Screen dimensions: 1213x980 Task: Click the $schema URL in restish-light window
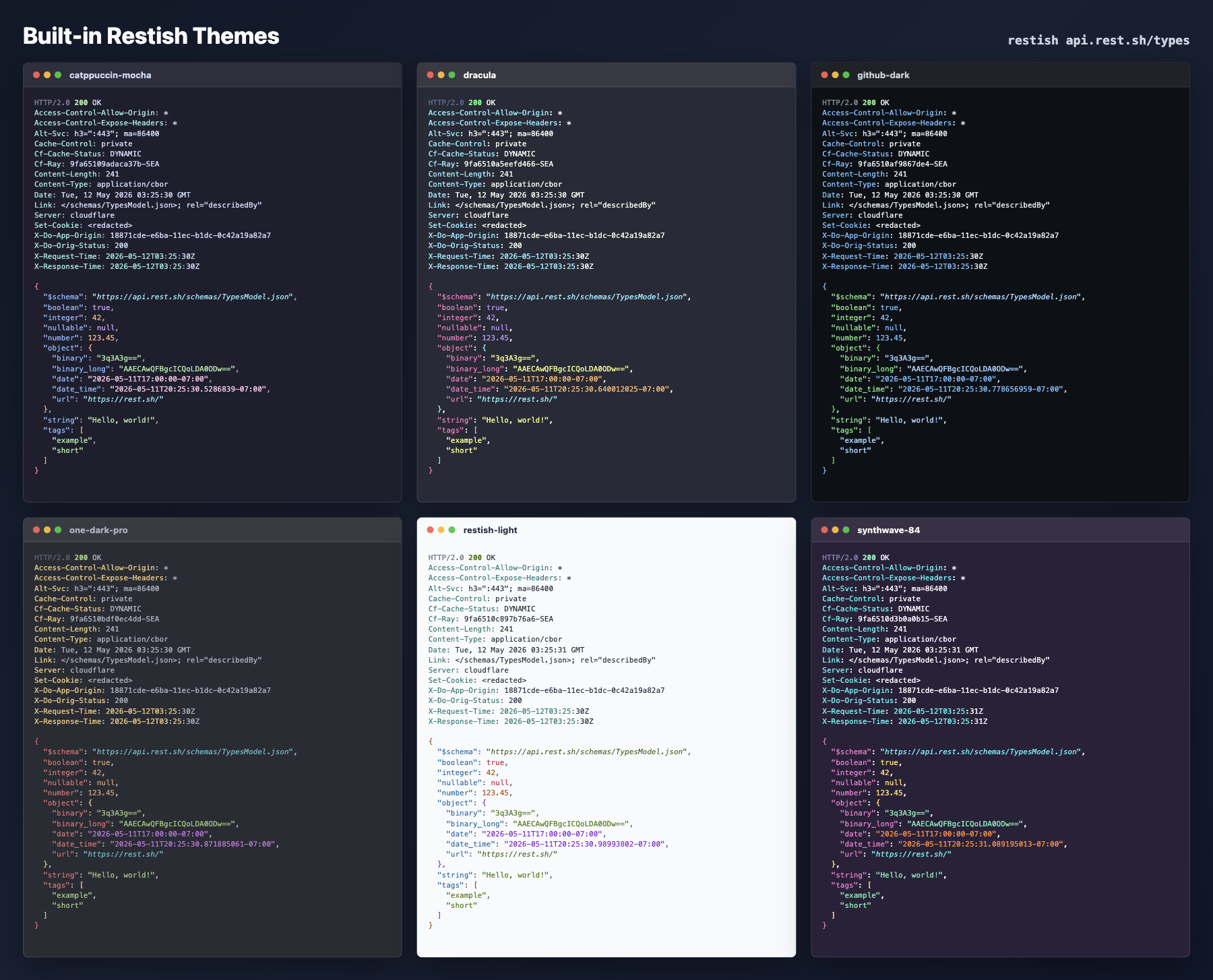click(587, 752)
